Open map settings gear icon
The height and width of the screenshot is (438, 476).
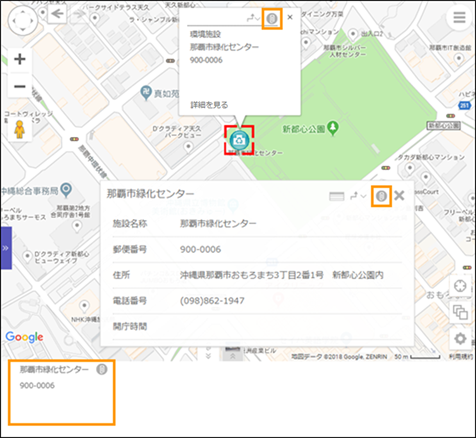point(460,339)
